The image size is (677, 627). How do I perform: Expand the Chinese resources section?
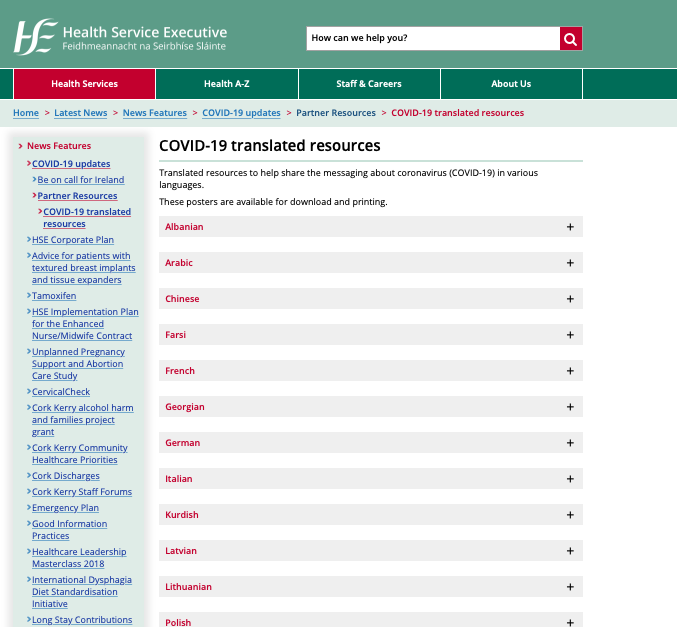pyautogui.click(x=371, y=299)
